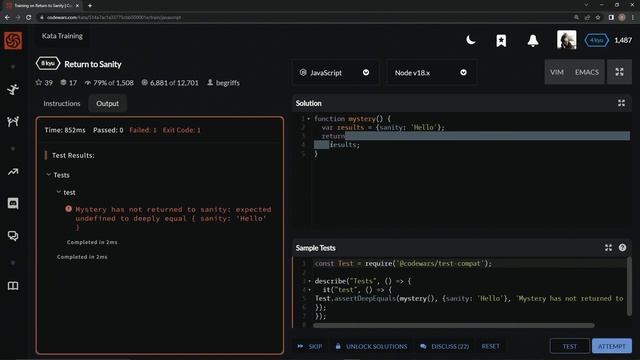The width and height of the screenshot is (640, 360).
Task: Open the Practice karate kick sidebar icon
Action: coord(13,89)
